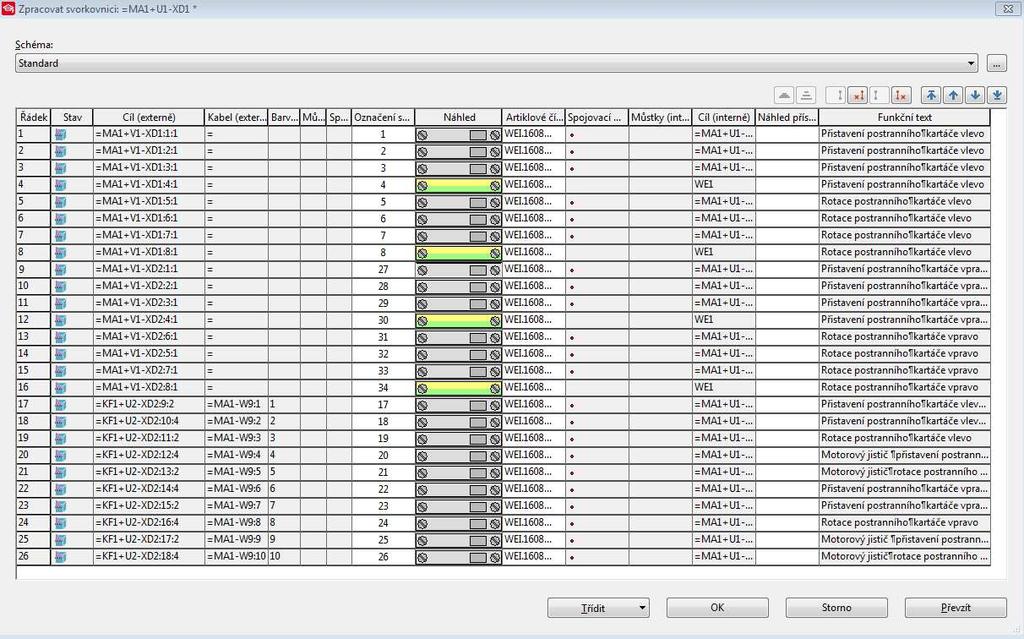The height and width of the screenshot is (639, 1024).
Task: Select cable cell =MA1-W9:1
Action: pyautogui.click(x=236, y=404)
